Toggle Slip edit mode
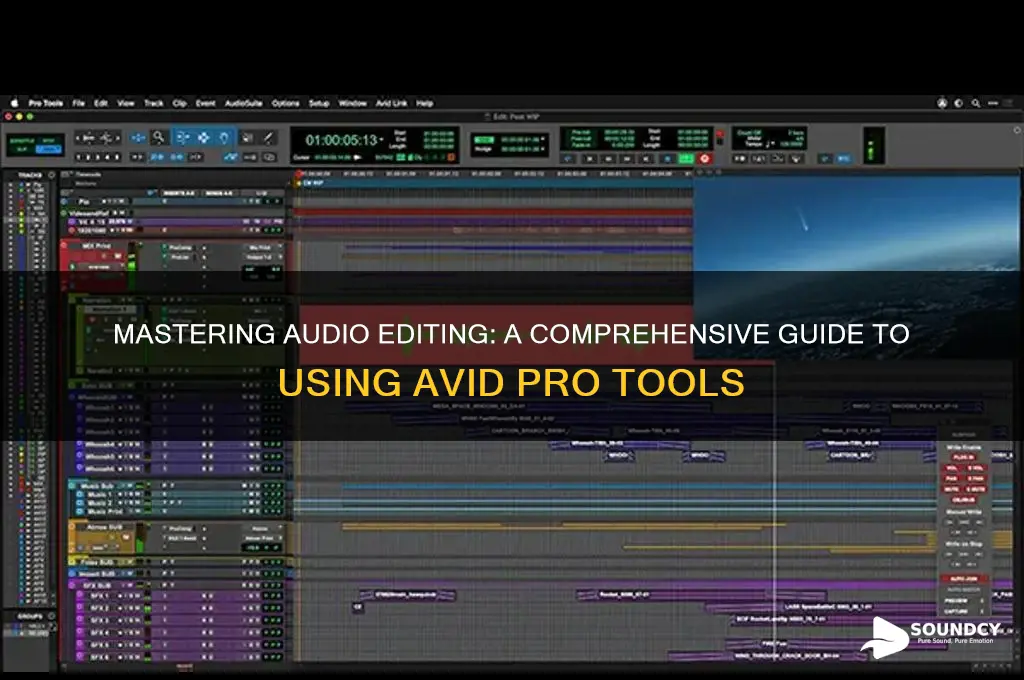This screenshot has width=1024, height=680. (x=22, y=149)
